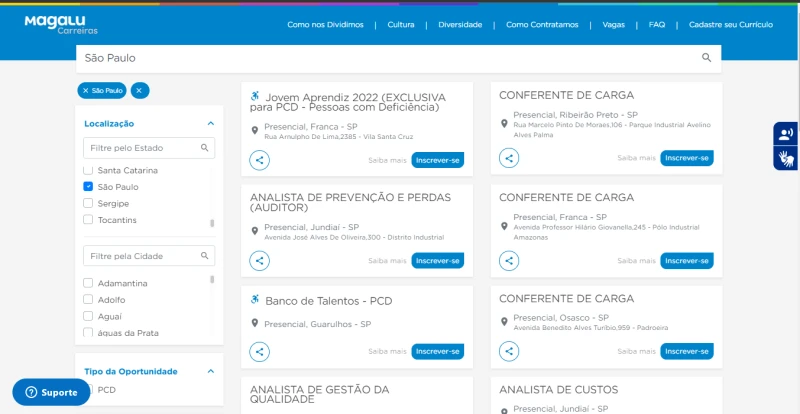Click location pin of Jovem Aprendiz Franca job

pos(255,131)
